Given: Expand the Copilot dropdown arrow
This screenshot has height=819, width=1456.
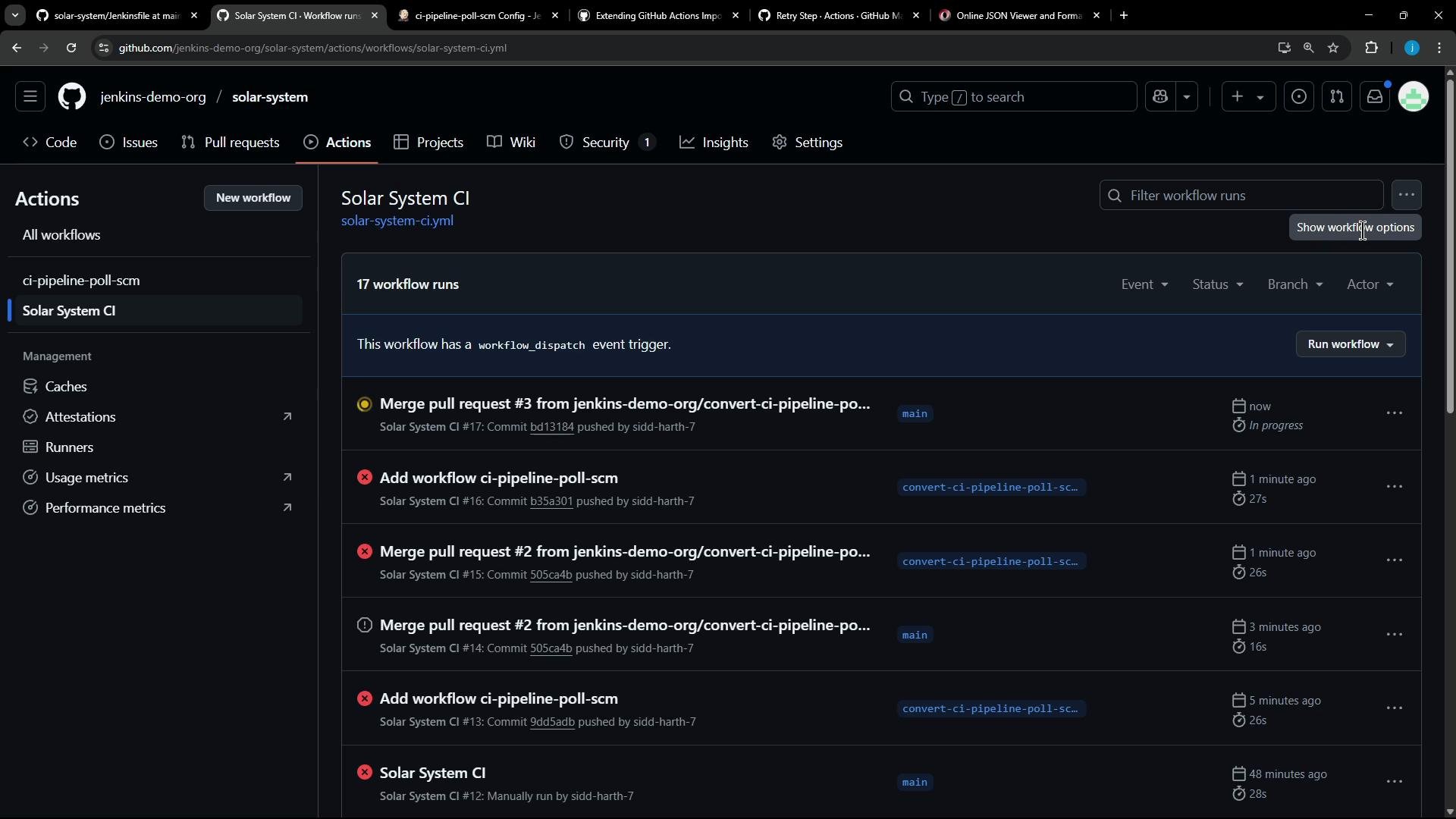Looking at the screenshot, I should click(x=1187, y=97).
